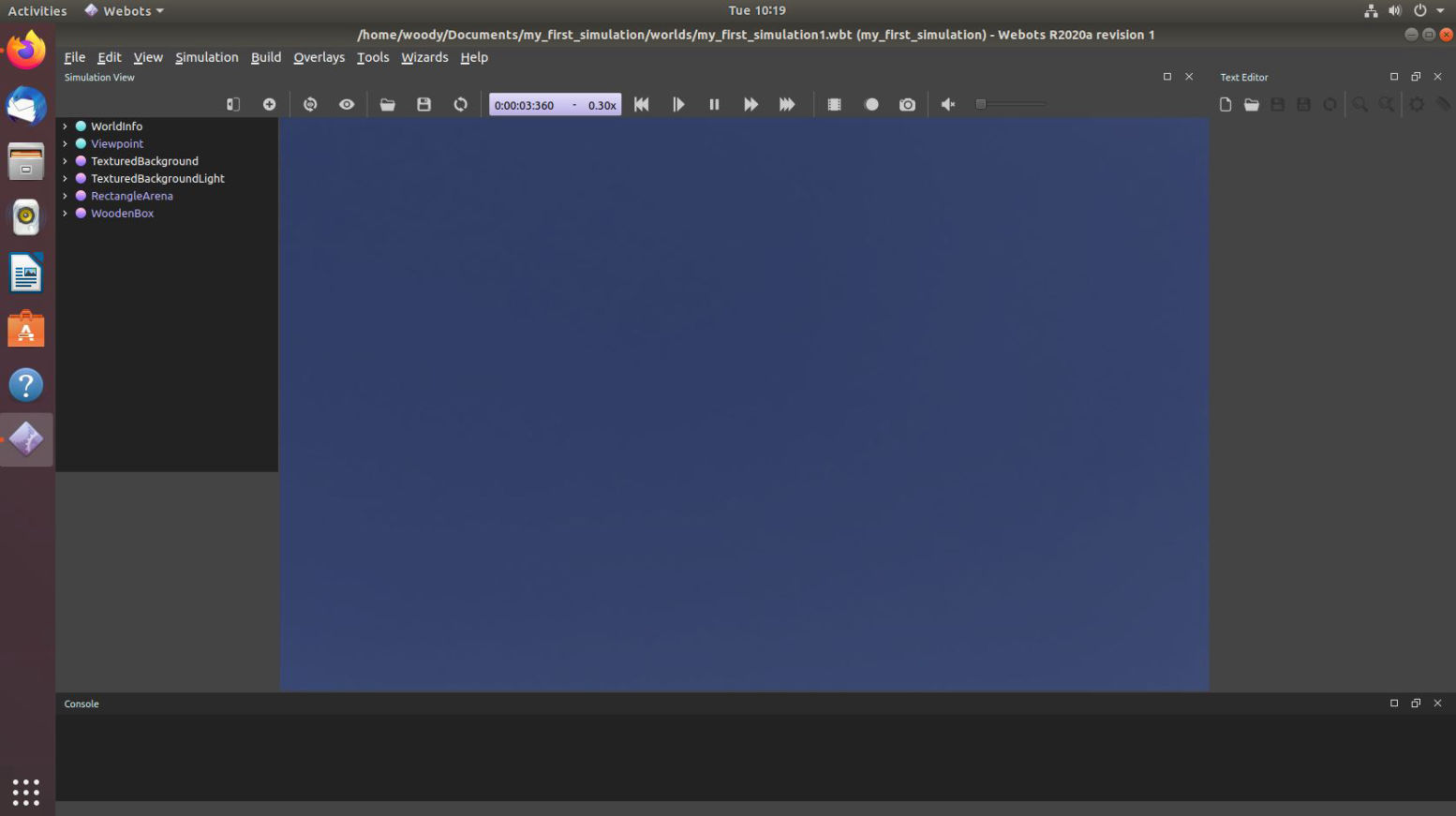Expand the RectangleArena node arrow
This screenshot has width=1456, height=816.
[65, 196]
